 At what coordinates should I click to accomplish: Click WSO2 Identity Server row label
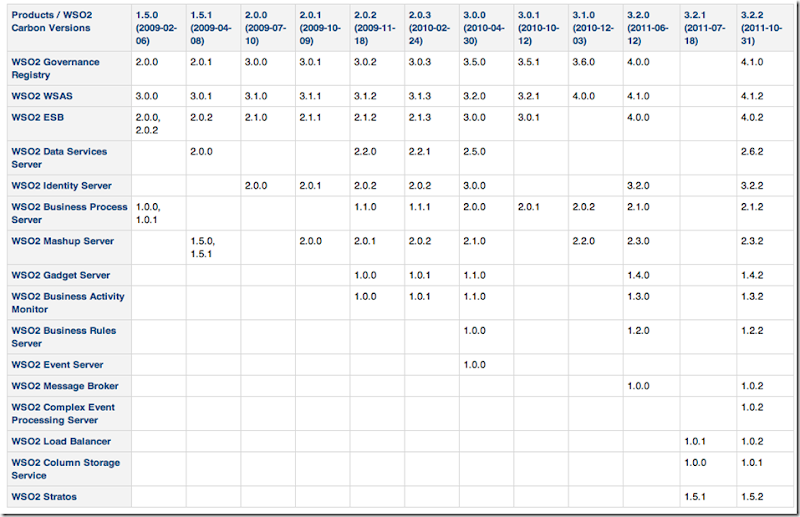(61, 186)
